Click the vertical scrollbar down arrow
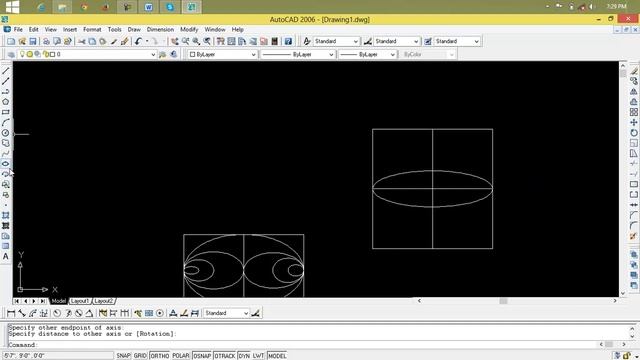 click(623, 293)
